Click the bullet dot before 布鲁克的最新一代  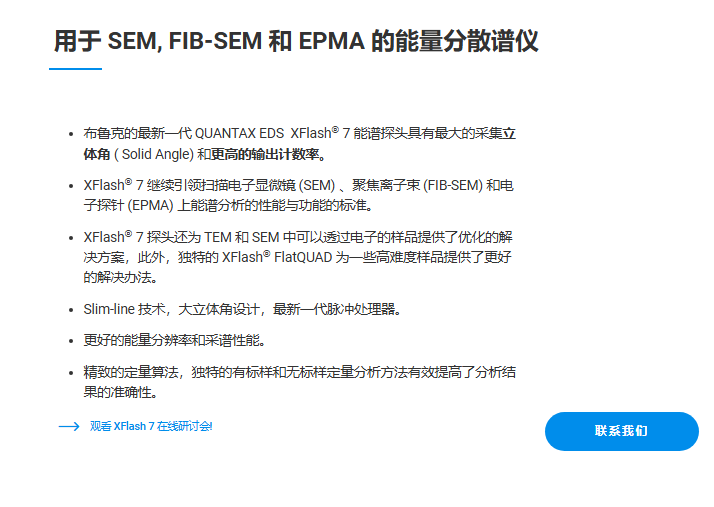tap(71, 134)
